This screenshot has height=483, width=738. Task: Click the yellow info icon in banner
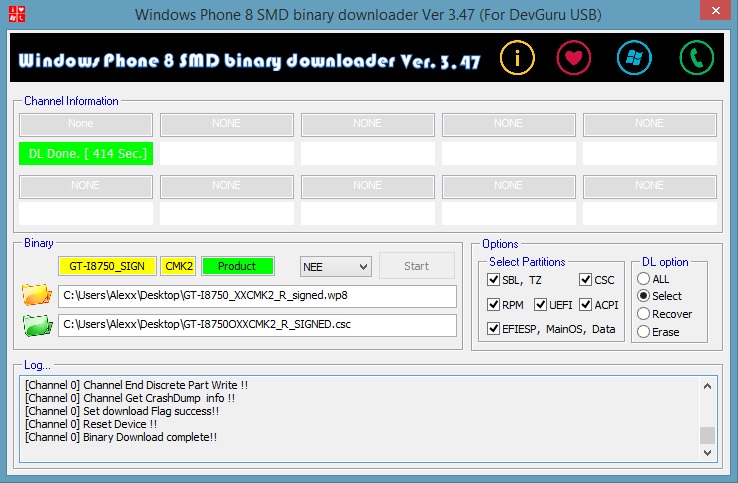tap(517, 58)
